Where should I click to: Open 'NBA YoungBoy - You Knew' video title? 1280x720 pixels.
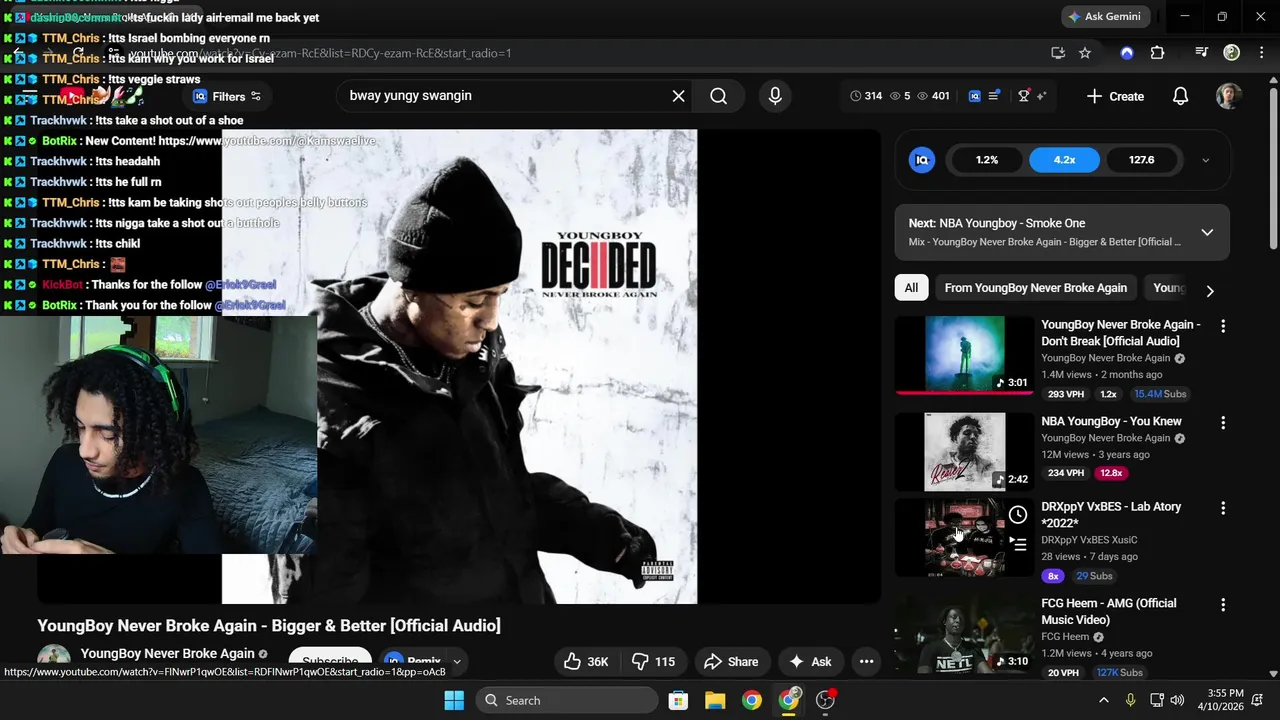click(x=1111, y=421)
